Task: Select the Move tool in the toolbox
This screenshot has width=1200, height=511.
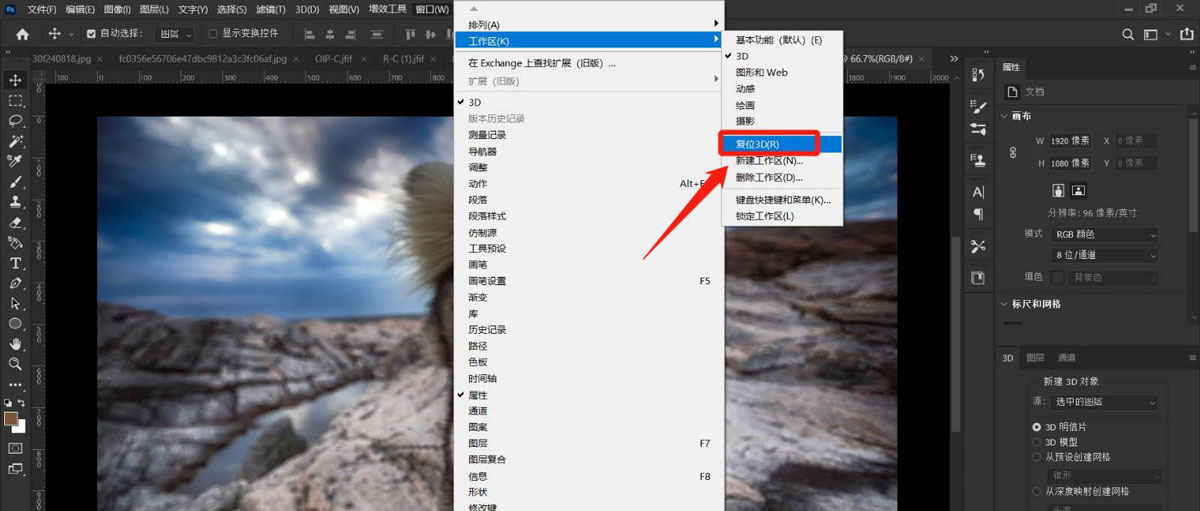Action: tap(15, 81)
